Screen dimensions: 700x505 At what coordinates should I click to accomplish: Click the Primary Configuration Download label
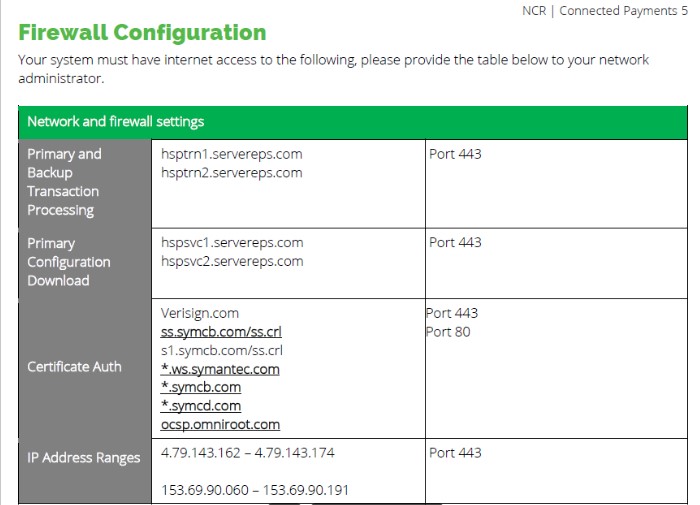(x=69, y=262)
